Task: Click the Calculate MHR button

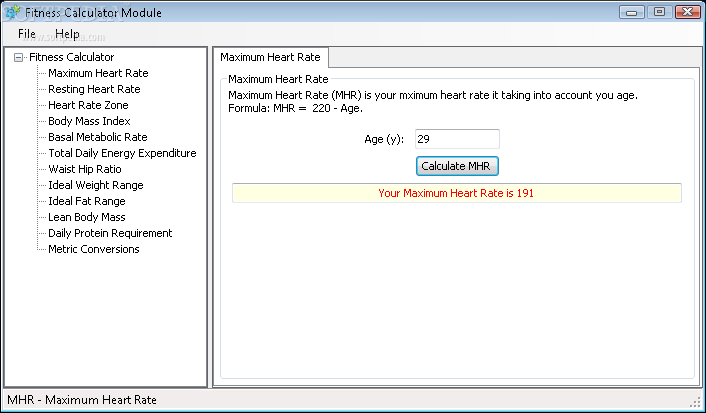Action: point(457,166)
